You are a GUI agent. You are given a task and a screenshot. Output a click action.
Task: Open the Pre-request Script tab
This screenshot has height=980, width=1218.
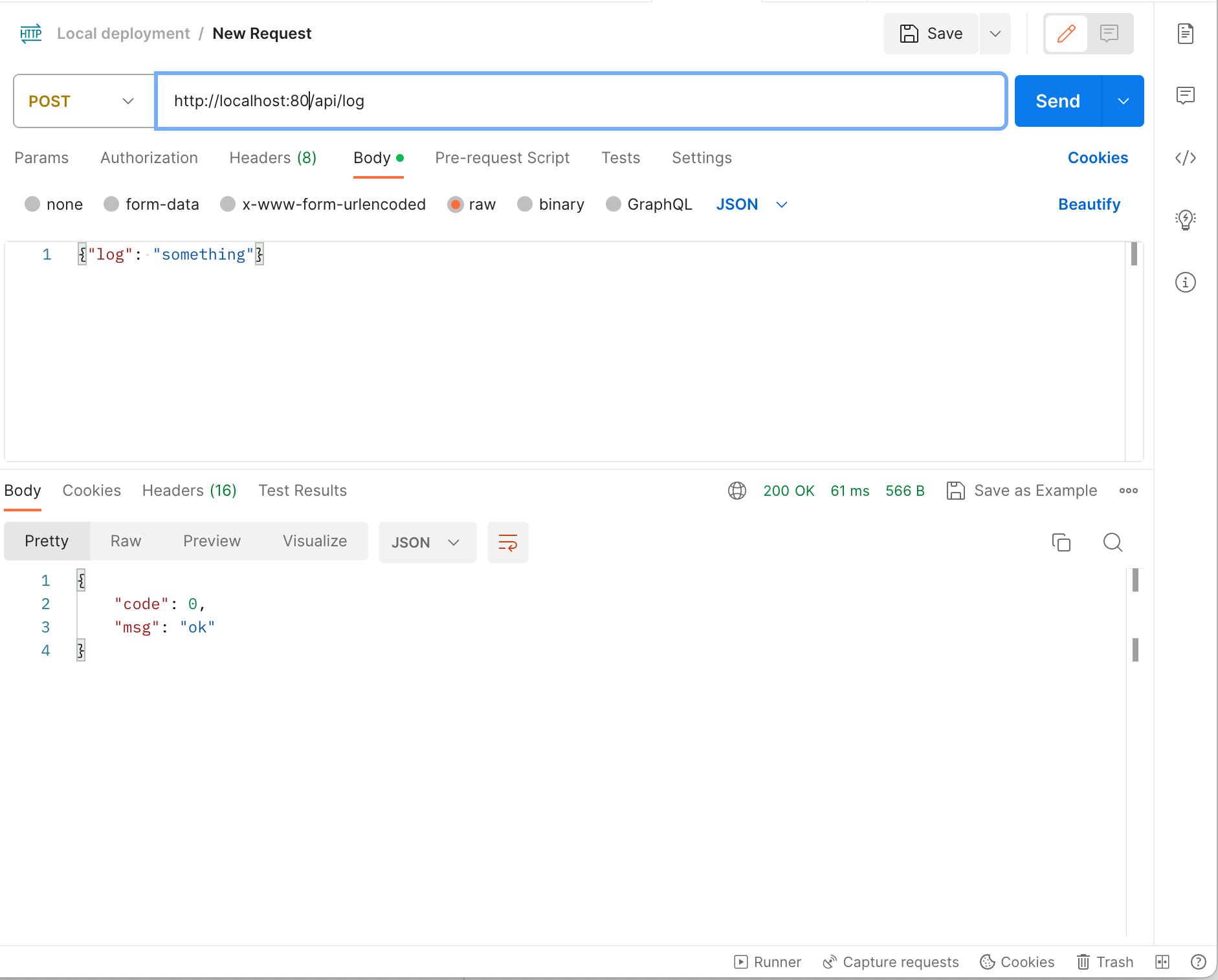pos(502,158)
